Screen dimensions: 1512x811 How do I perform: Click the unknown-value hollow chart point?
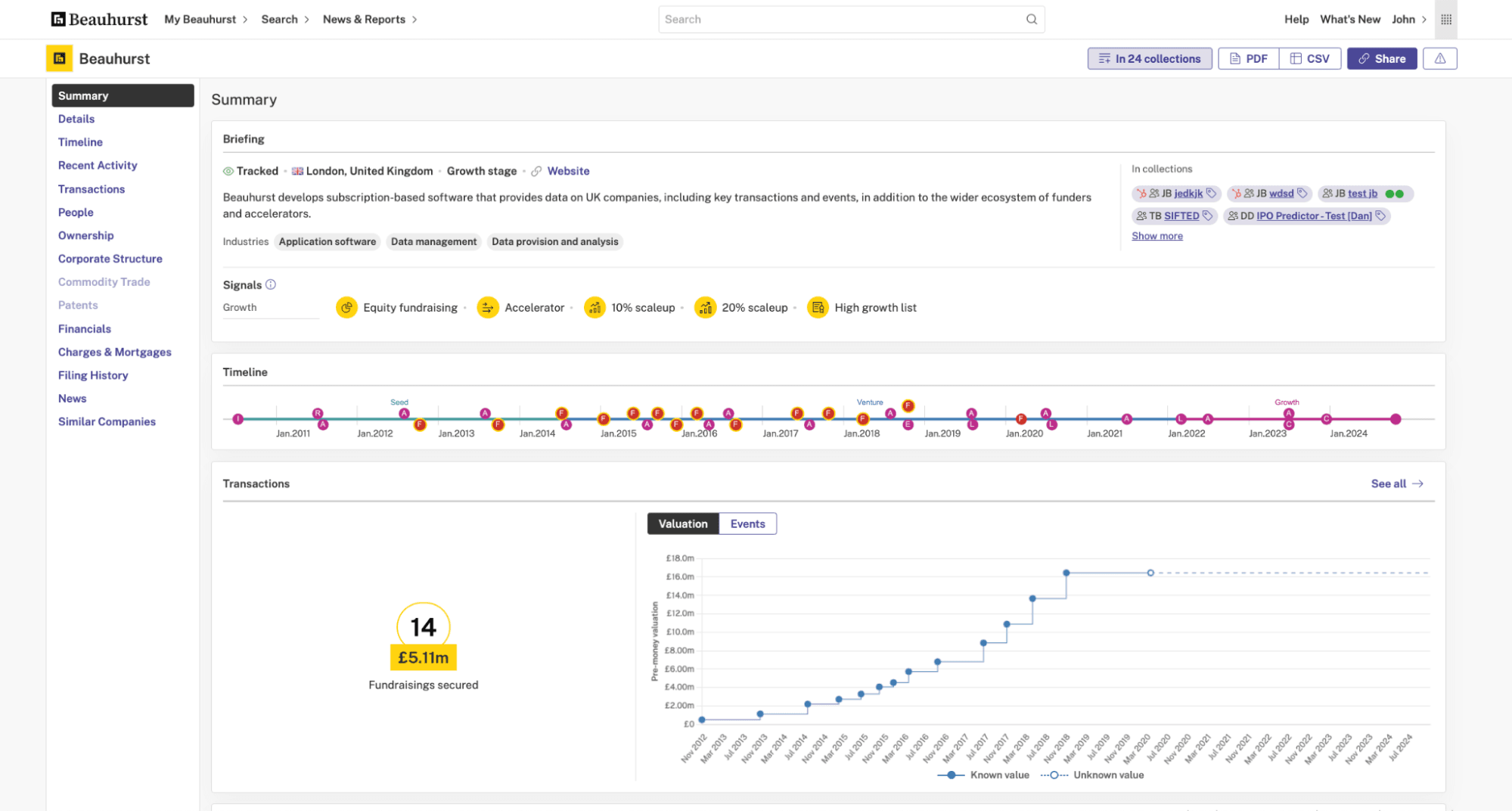coord(1150,573)
